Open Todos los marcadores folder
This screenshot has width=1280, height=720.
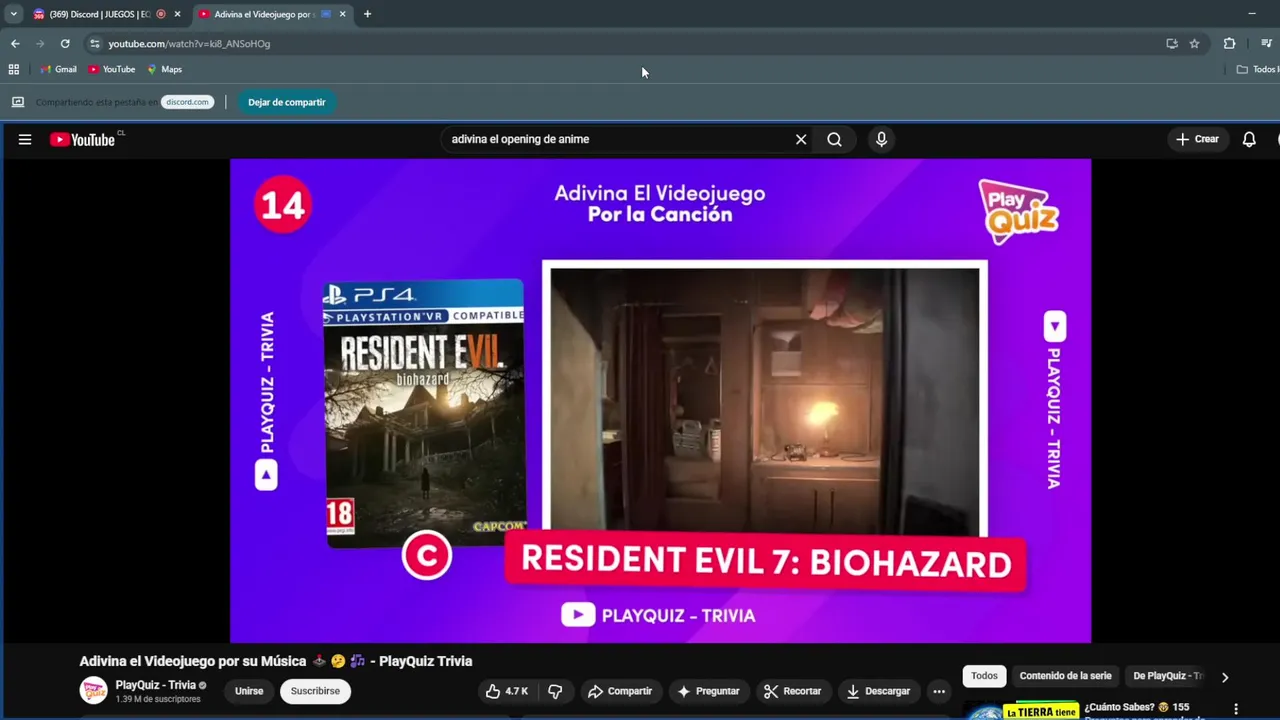coord(1257,69)
